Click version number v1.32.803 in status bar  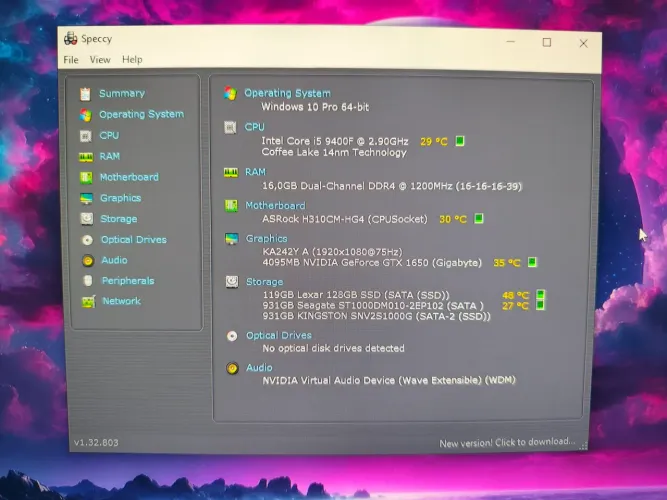96,443
